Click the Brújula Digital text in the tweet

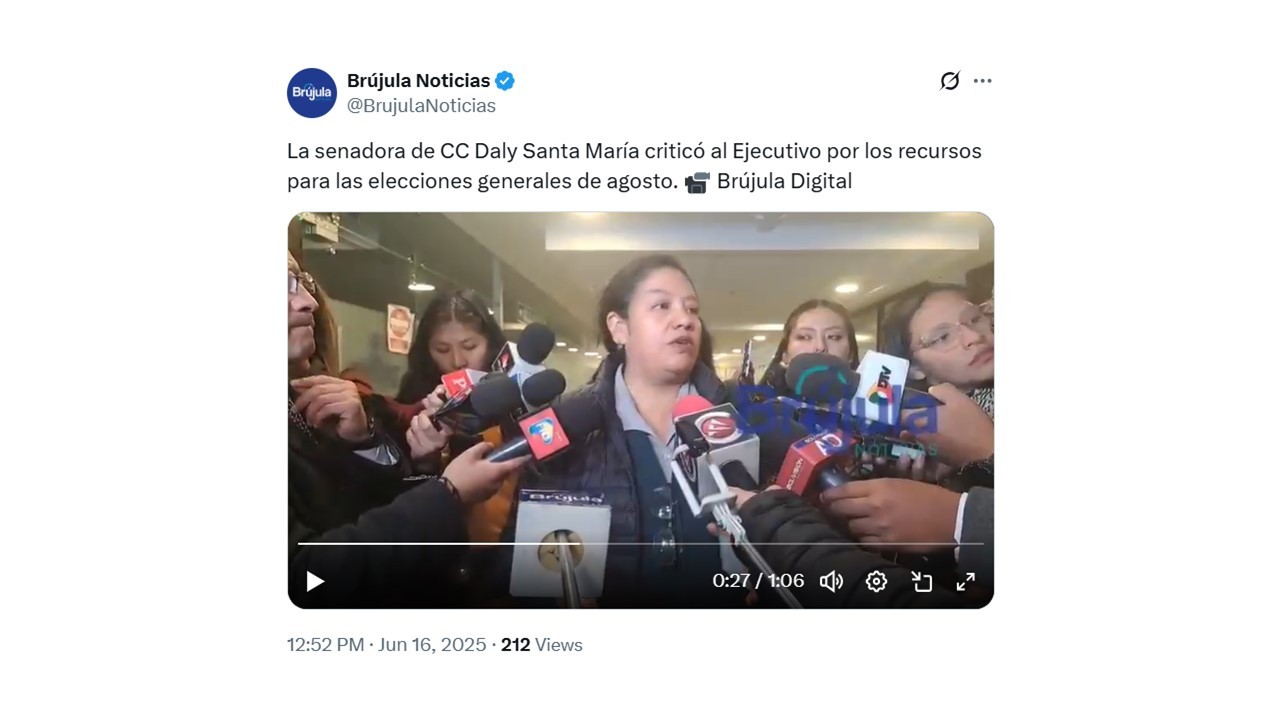(x=784, y=182)
